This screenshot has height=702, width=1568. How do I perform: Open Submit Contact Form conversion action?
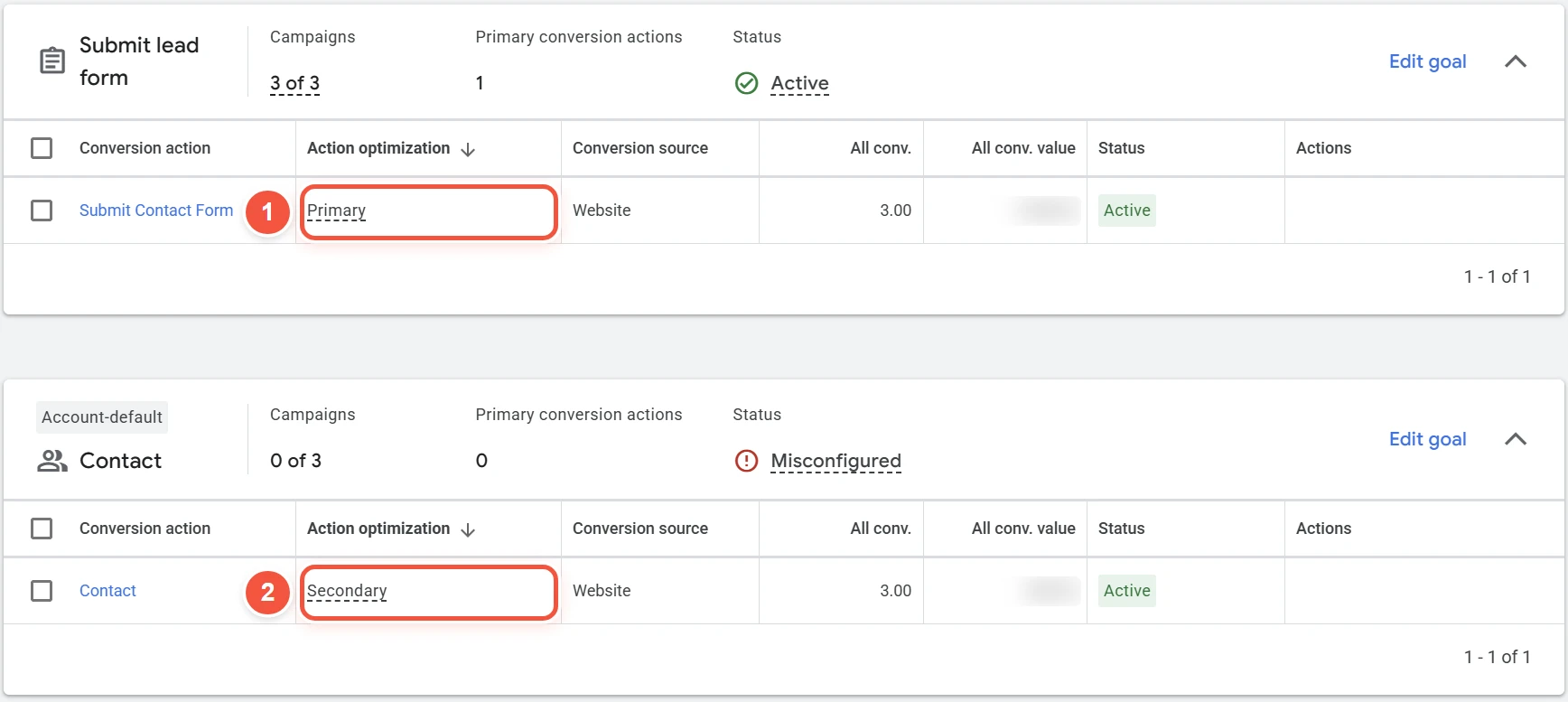coord(156,211)
